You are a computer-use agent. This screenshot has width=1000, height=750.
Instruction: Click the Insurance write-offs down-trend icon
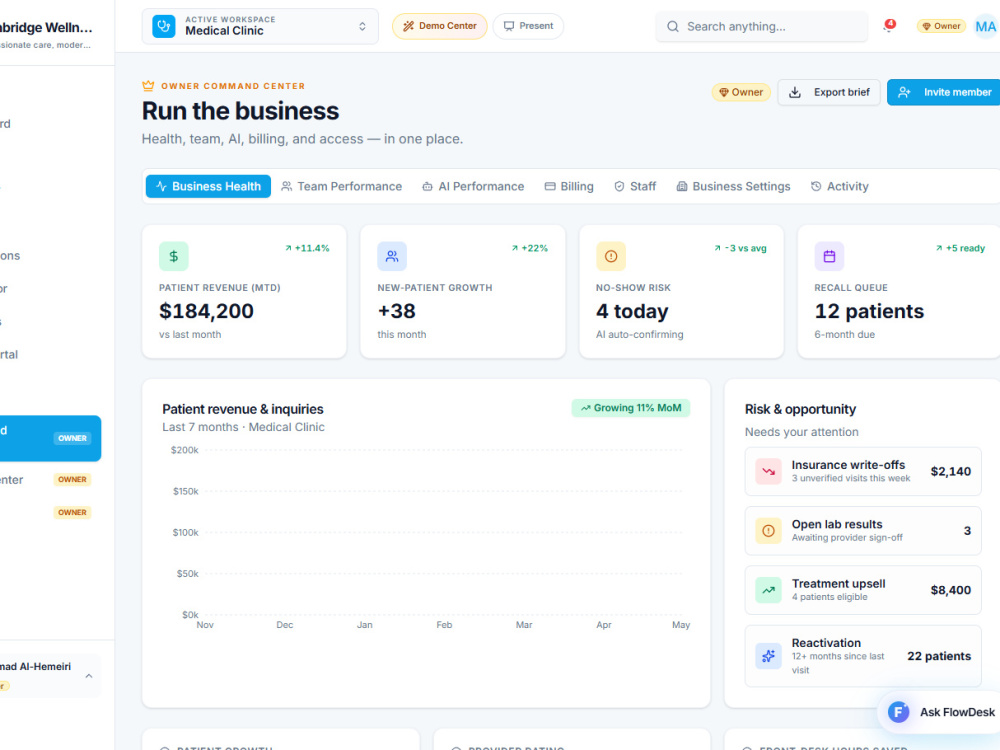[x=768, y=472]
